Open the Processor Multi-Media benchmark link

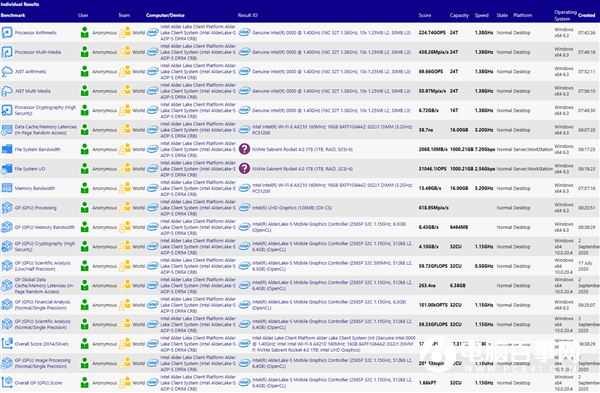38,52
